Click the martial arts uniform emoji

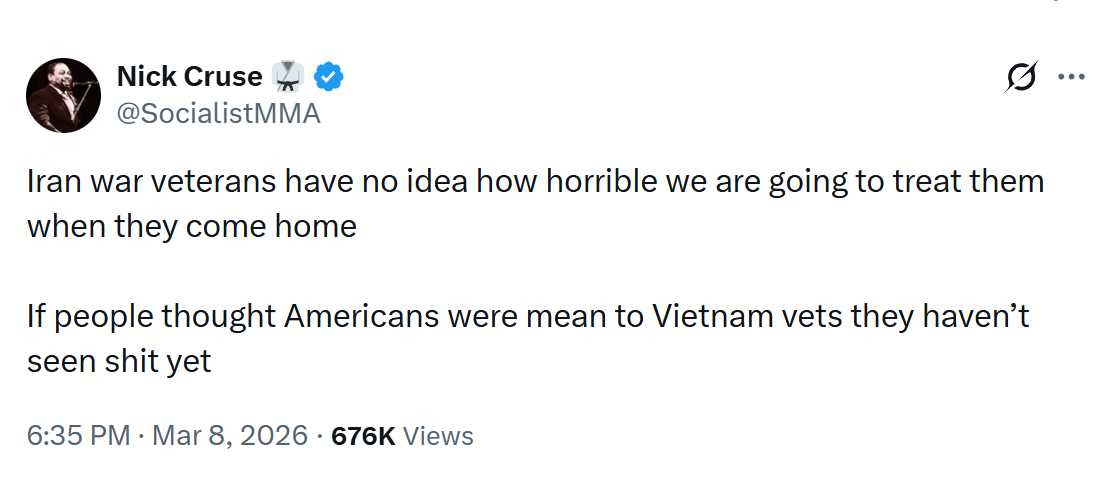click(x=290, y=76)
